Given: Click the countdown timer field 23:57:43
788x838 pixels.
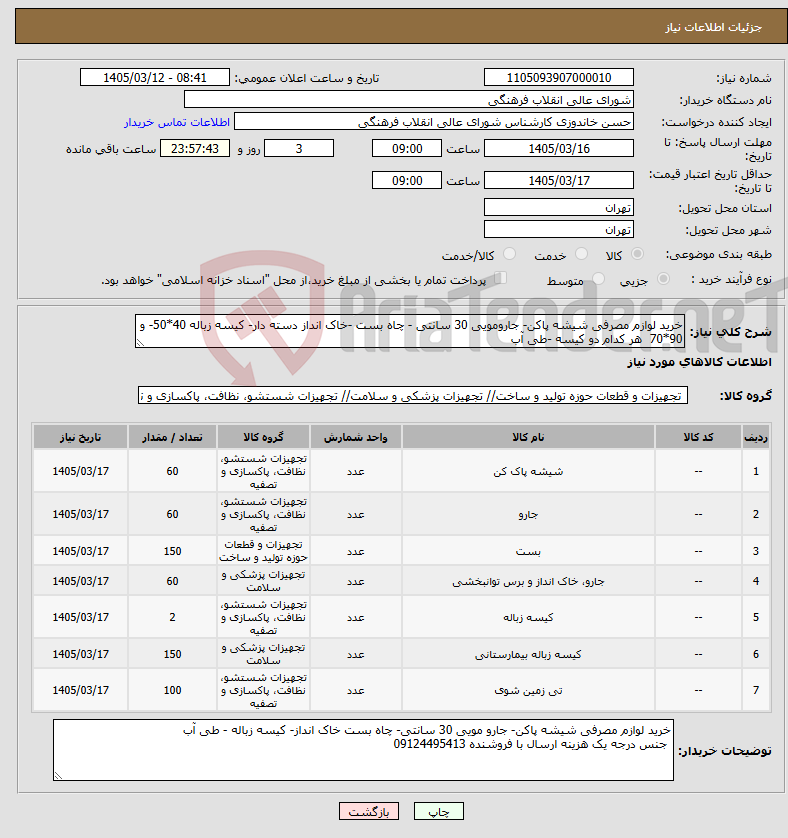Looking at the screenshot, I should click(x=195, y=149).
